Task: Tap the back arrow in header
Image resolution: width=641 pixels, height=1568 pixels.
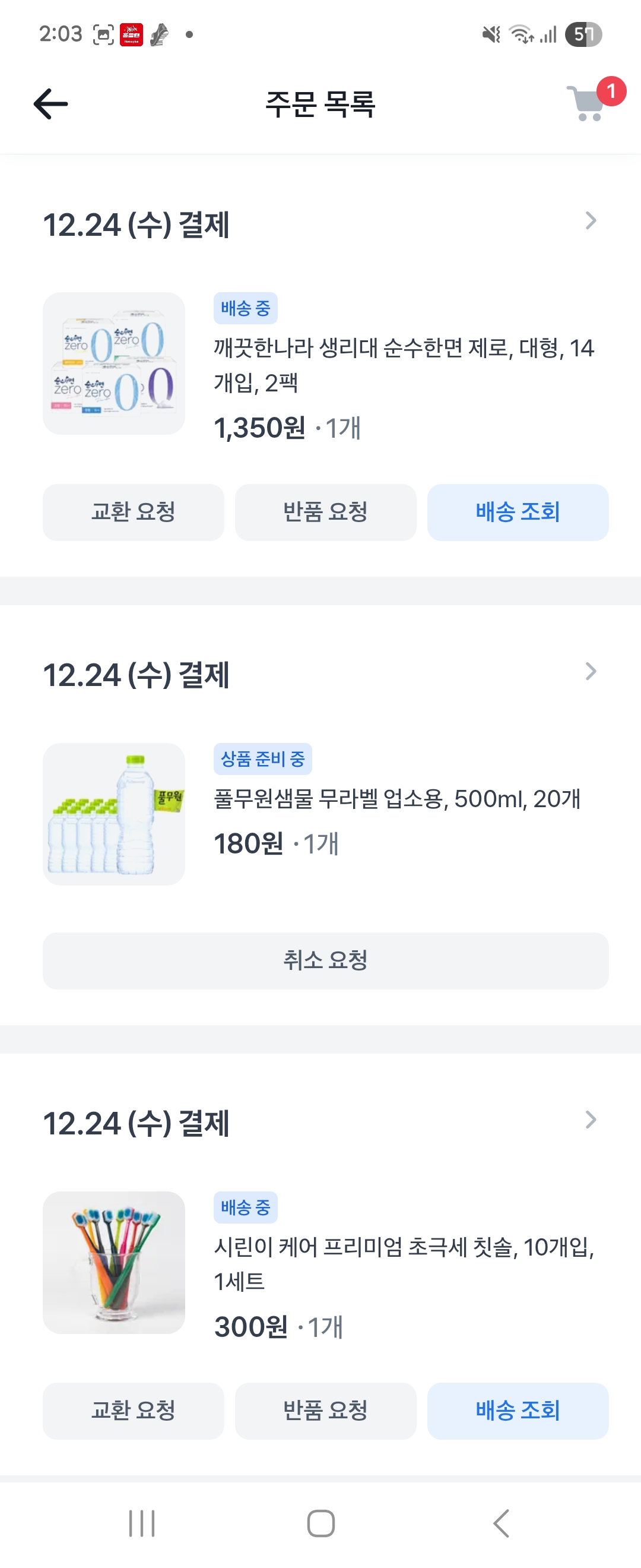Action: pyautogui.click(x=50, y=103)
